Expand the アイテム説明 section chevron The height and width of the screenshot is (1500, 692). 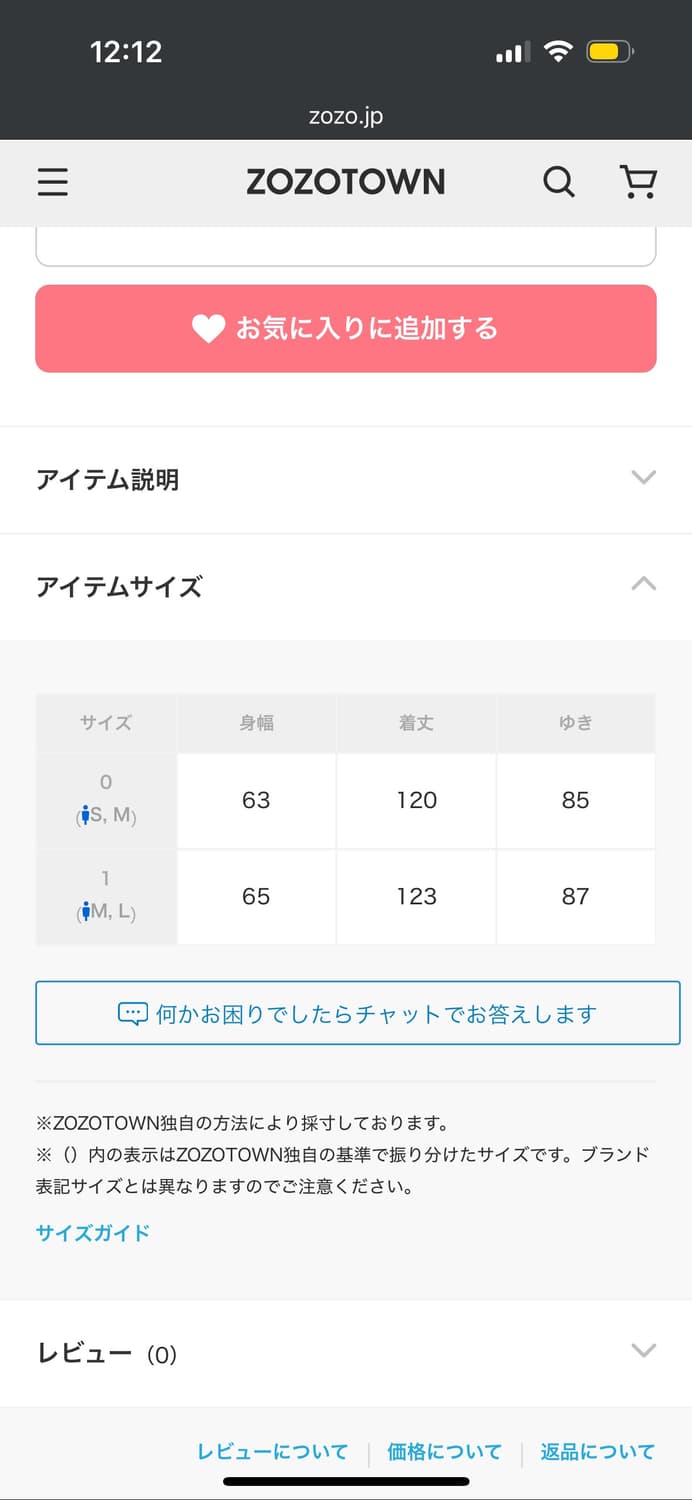[644, 478]
